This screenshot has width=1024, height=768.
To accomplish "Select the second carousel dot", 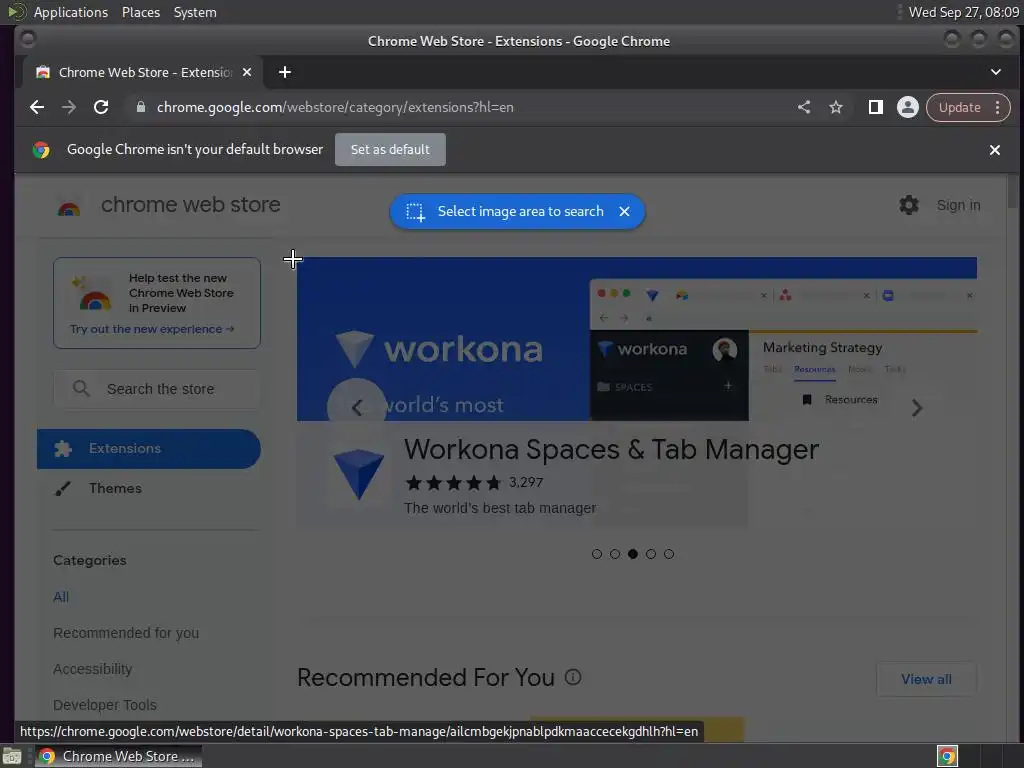I will [615, 554].
